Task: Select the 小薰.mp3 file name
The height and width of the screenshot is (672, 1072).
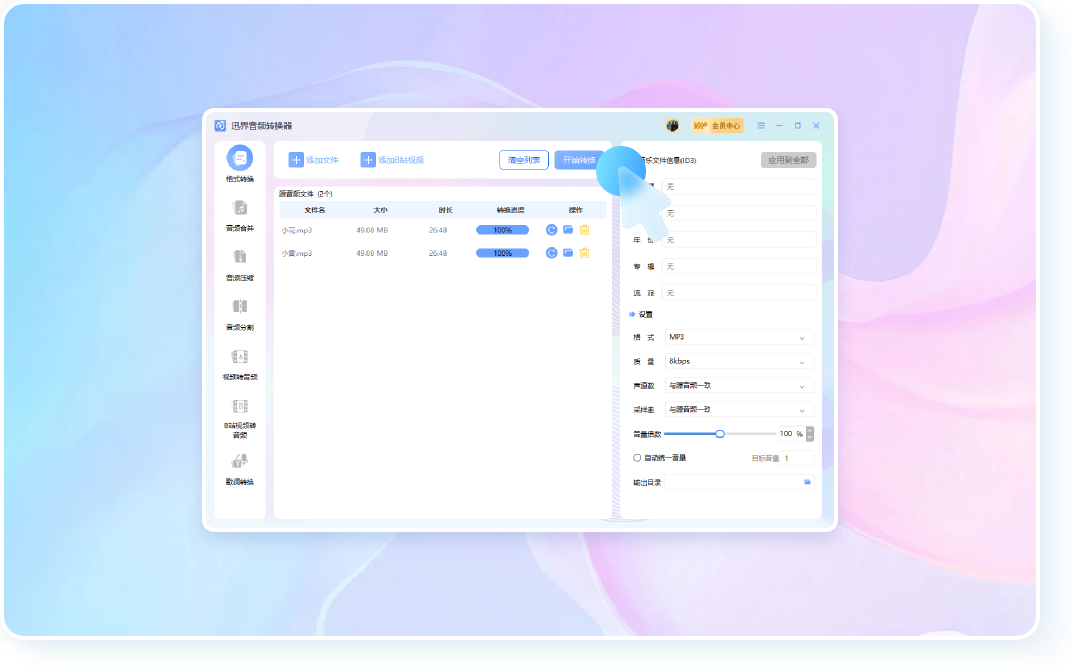Action: (x=297, y=254)
